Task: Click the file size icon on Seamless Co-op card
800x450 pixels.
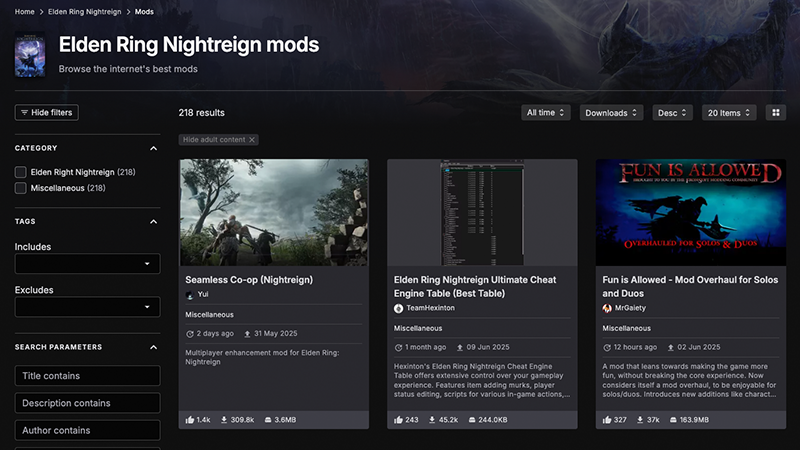Action: (x=268, y=420)
